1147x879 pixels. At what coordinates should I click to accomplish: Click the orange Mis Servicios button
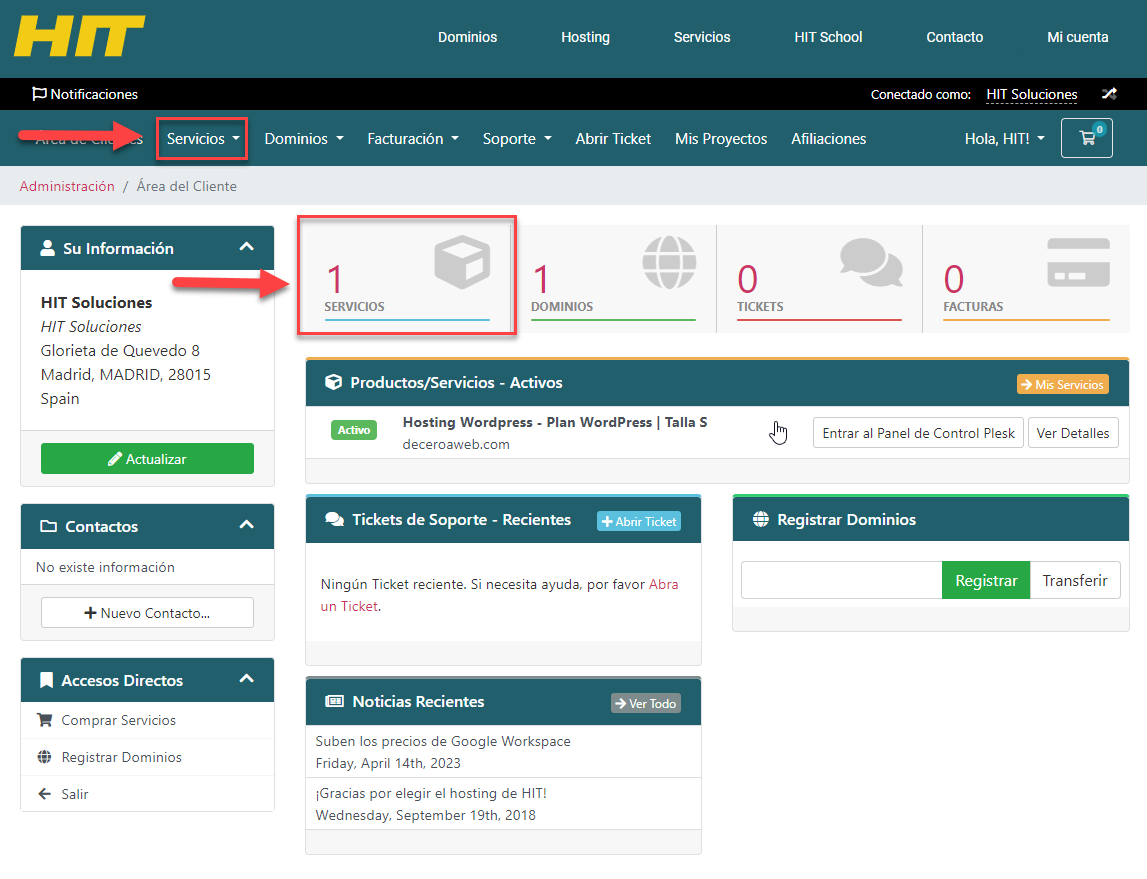[x=1063, y=384]
